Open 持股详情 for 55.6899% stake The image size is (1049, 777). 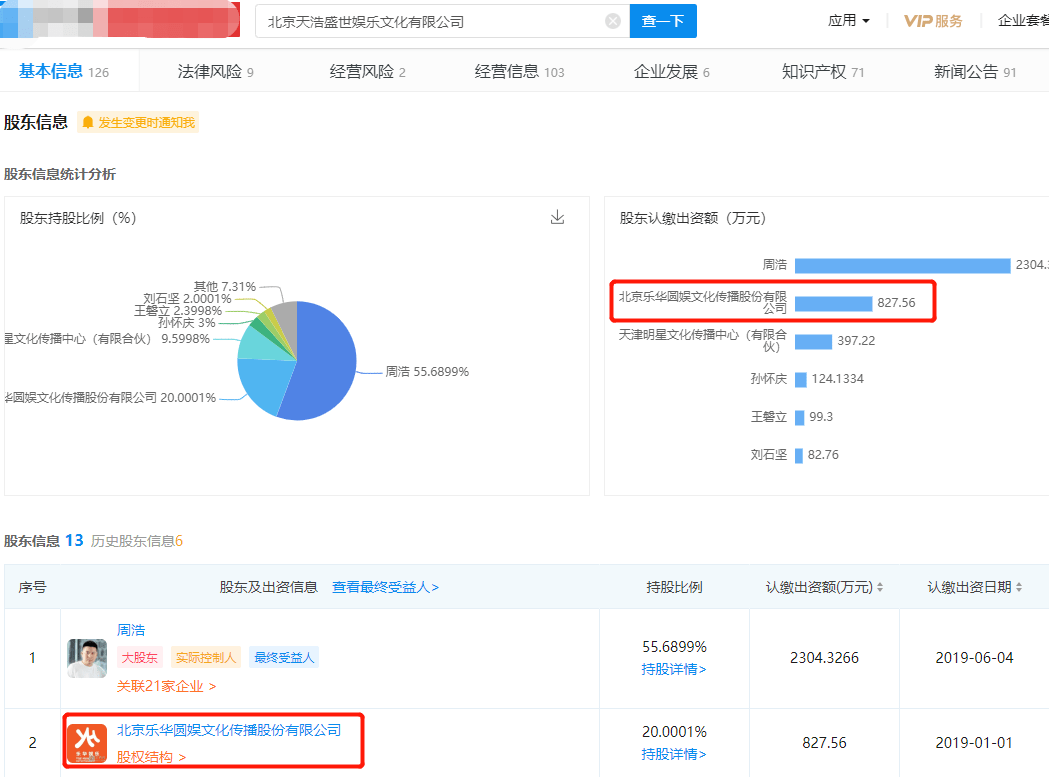674,669
